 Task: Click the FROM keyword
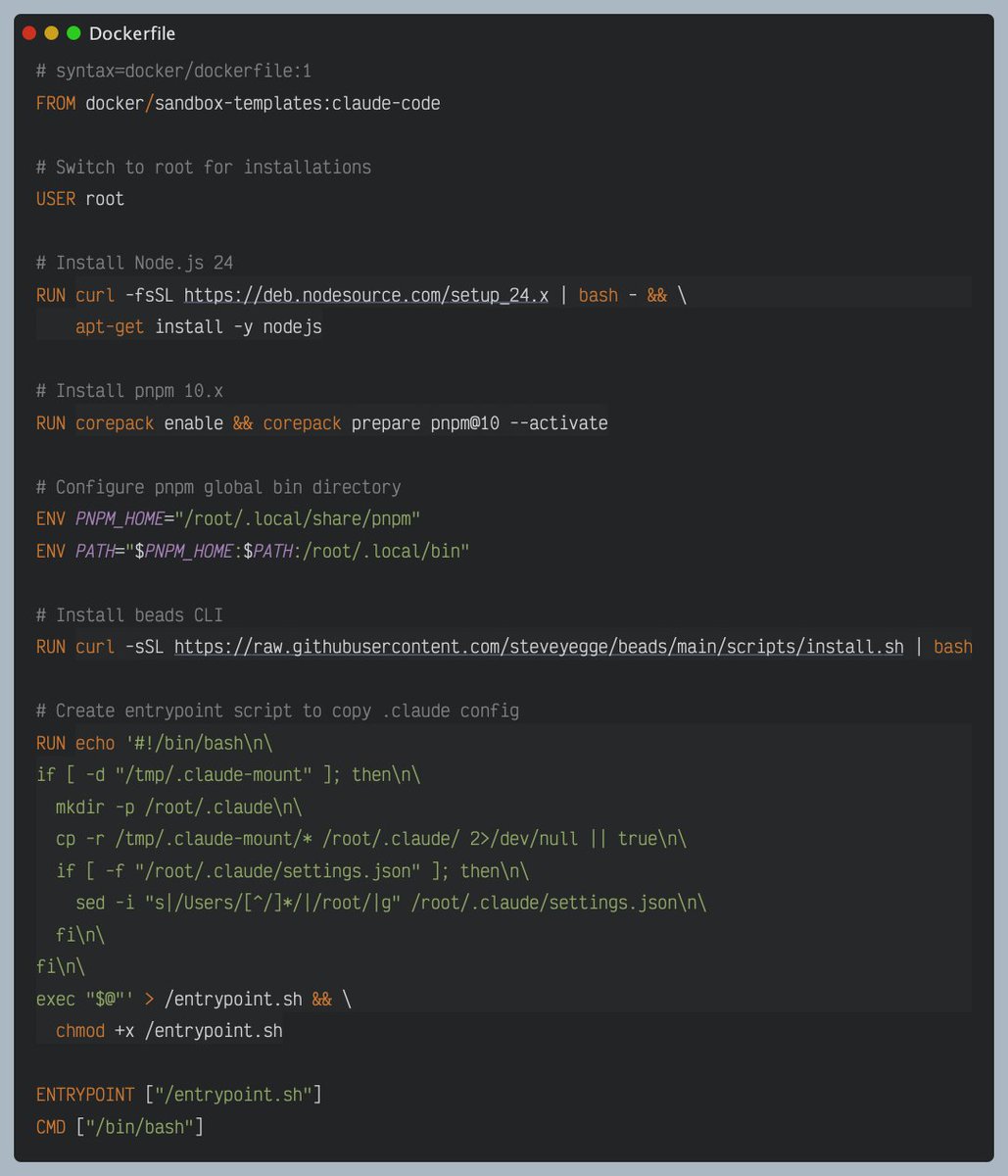click(56, 103)
